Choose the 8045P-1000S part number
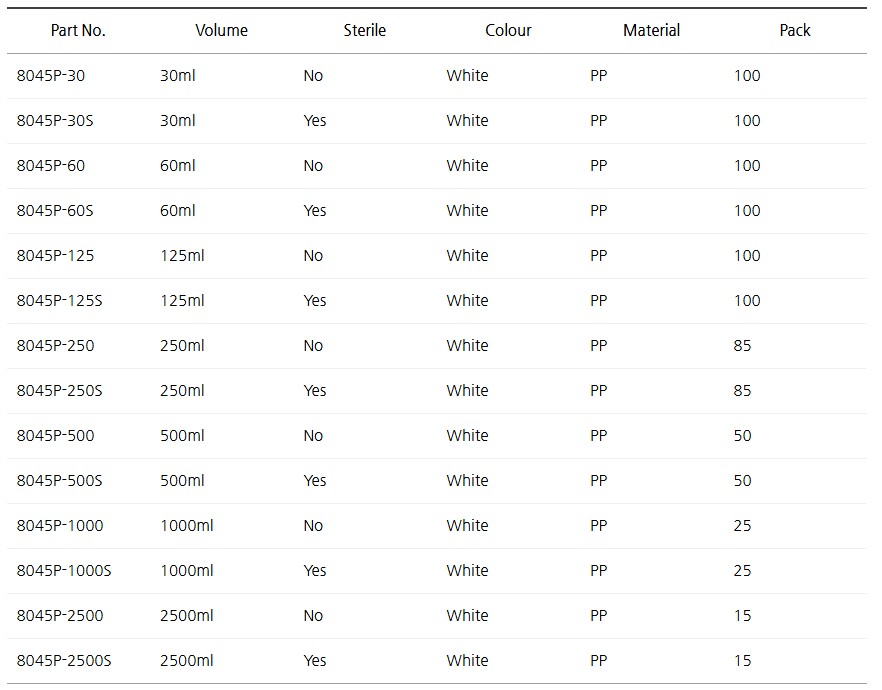 click(x=64, y=571)
